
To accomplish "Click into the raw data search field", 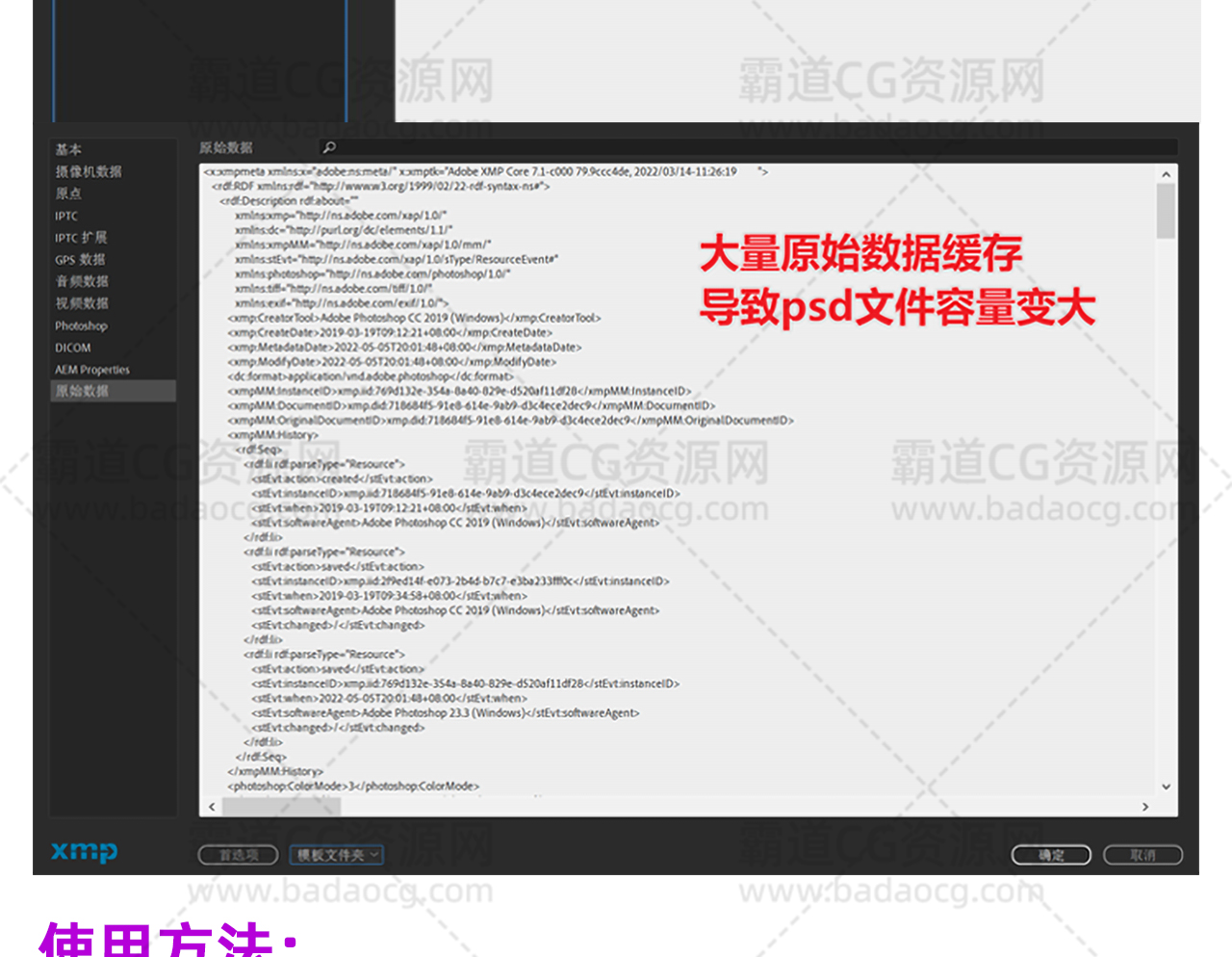I will coord(751,147).
